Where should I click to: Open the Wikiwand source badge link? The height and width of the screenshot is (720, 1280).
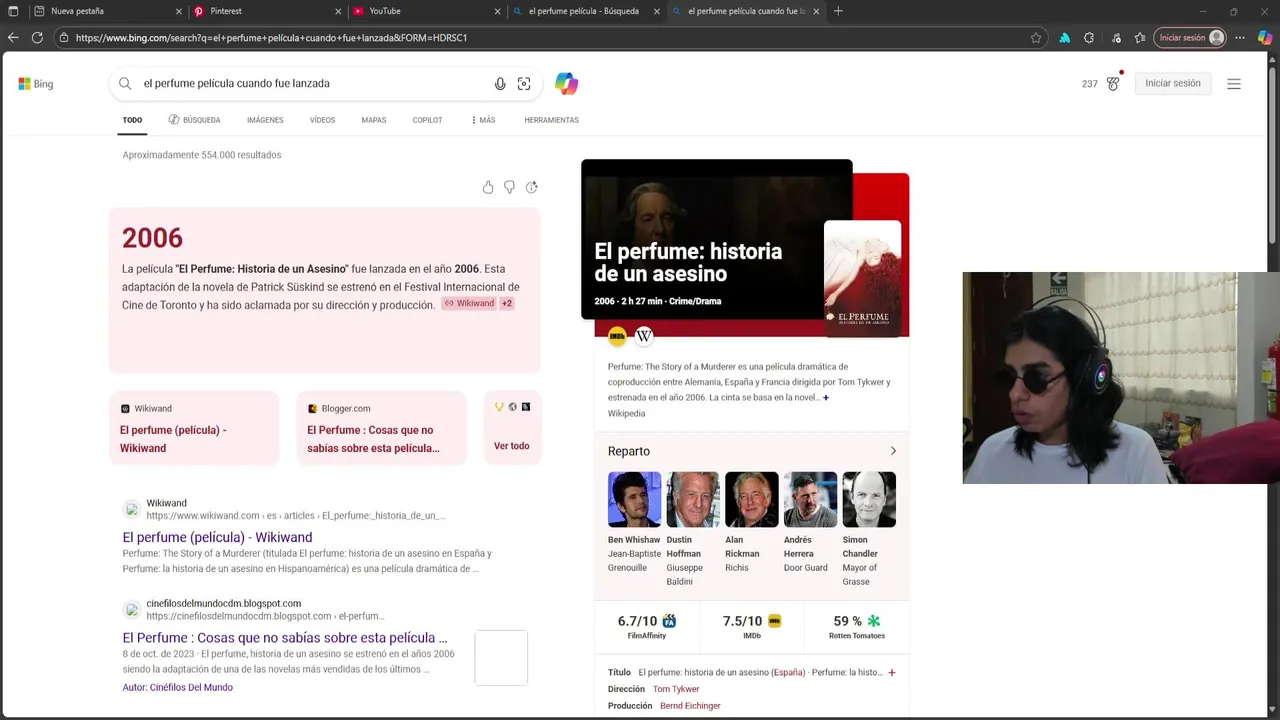[x=469, y=303]
